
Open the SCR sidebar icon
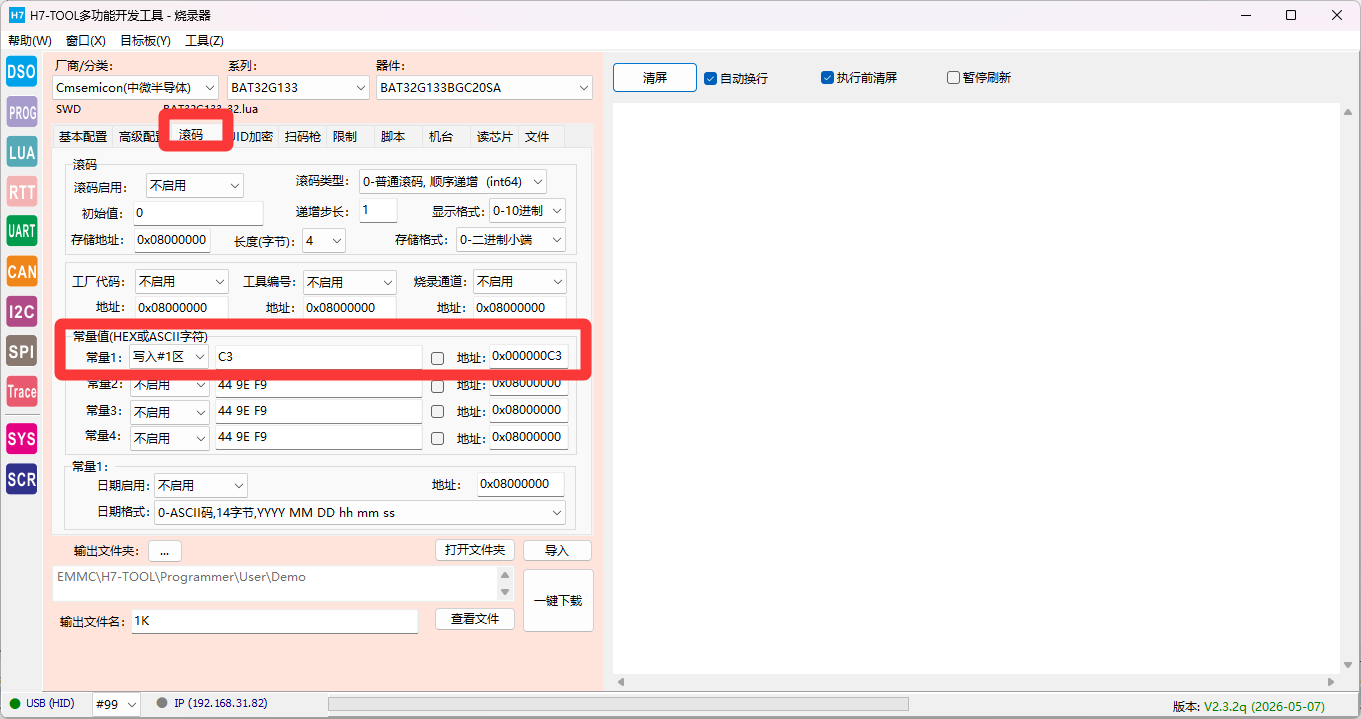point(22,480)
